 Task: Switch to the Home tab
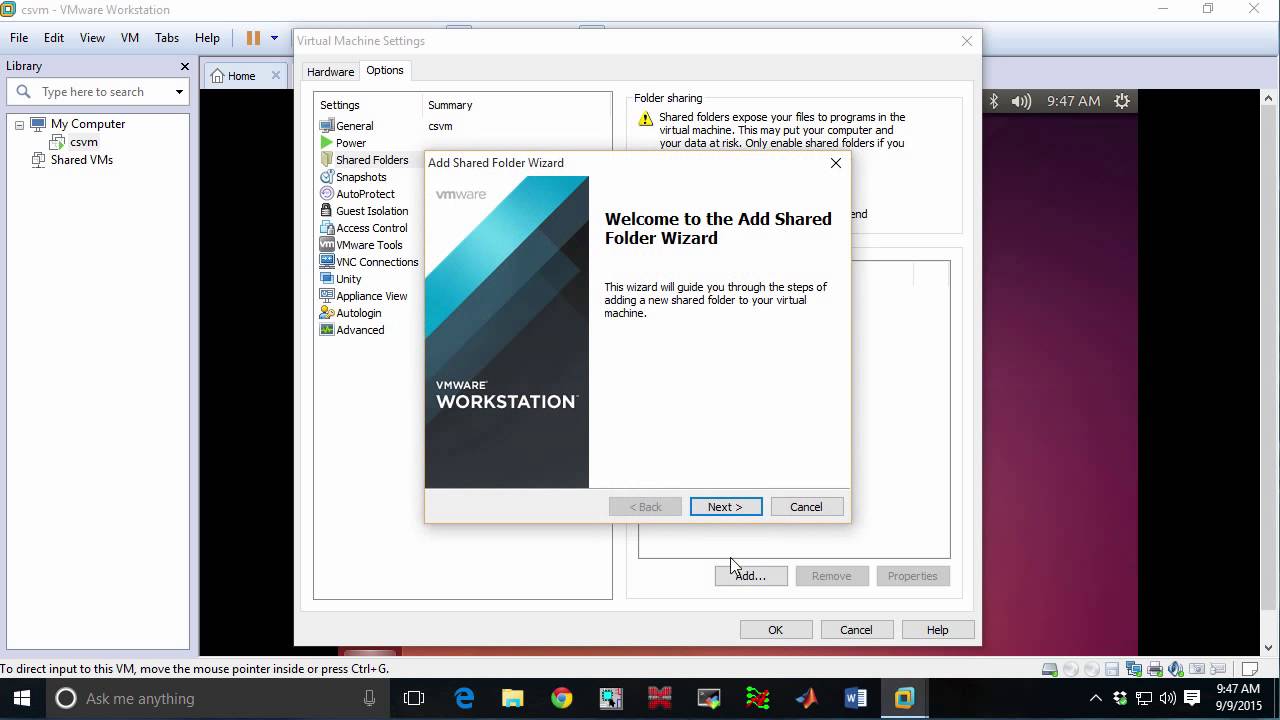[241, 76]
